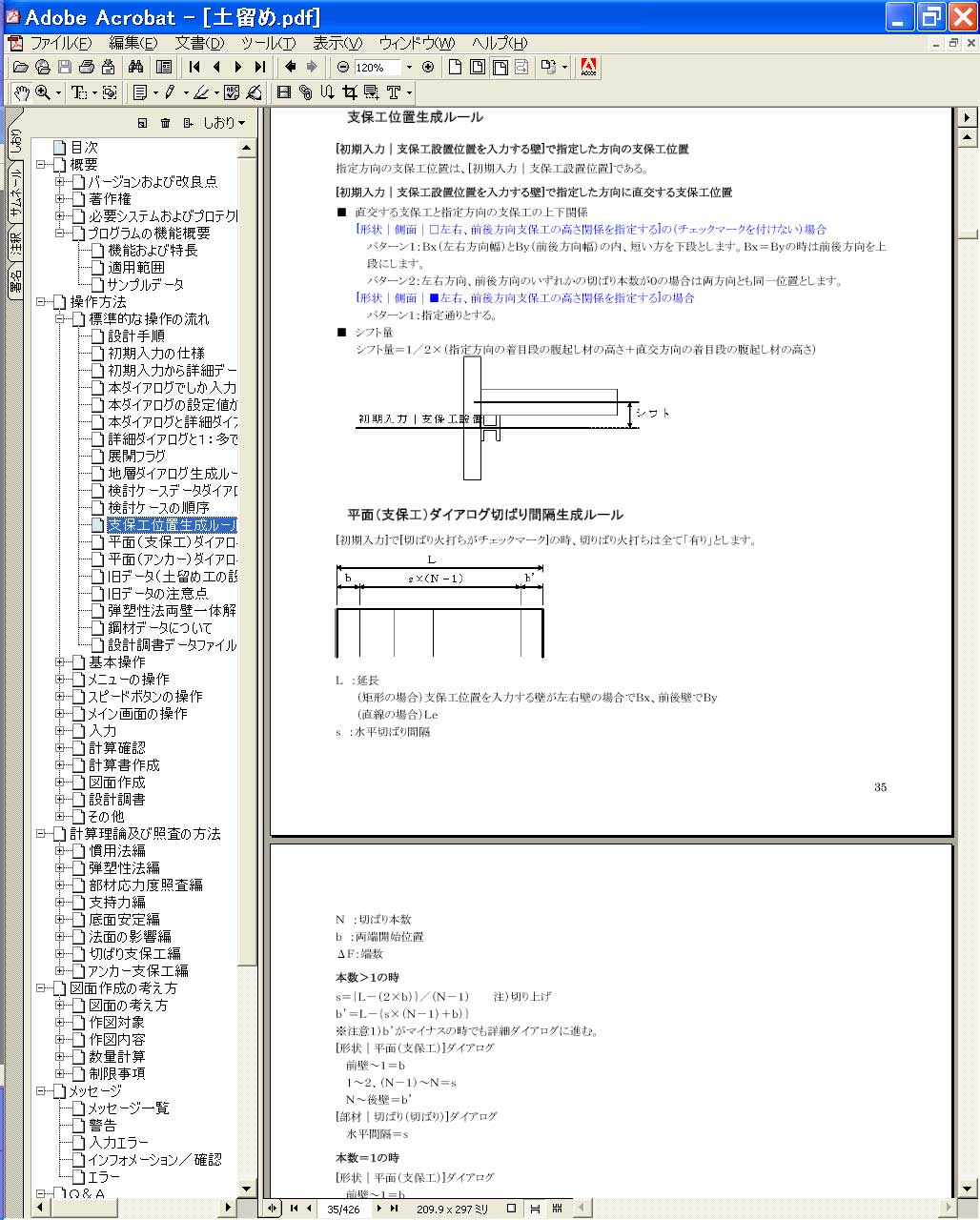Collapse the 計算理論及び照査の方法 node
The image size is (980, 1220).
coord(42,834)
